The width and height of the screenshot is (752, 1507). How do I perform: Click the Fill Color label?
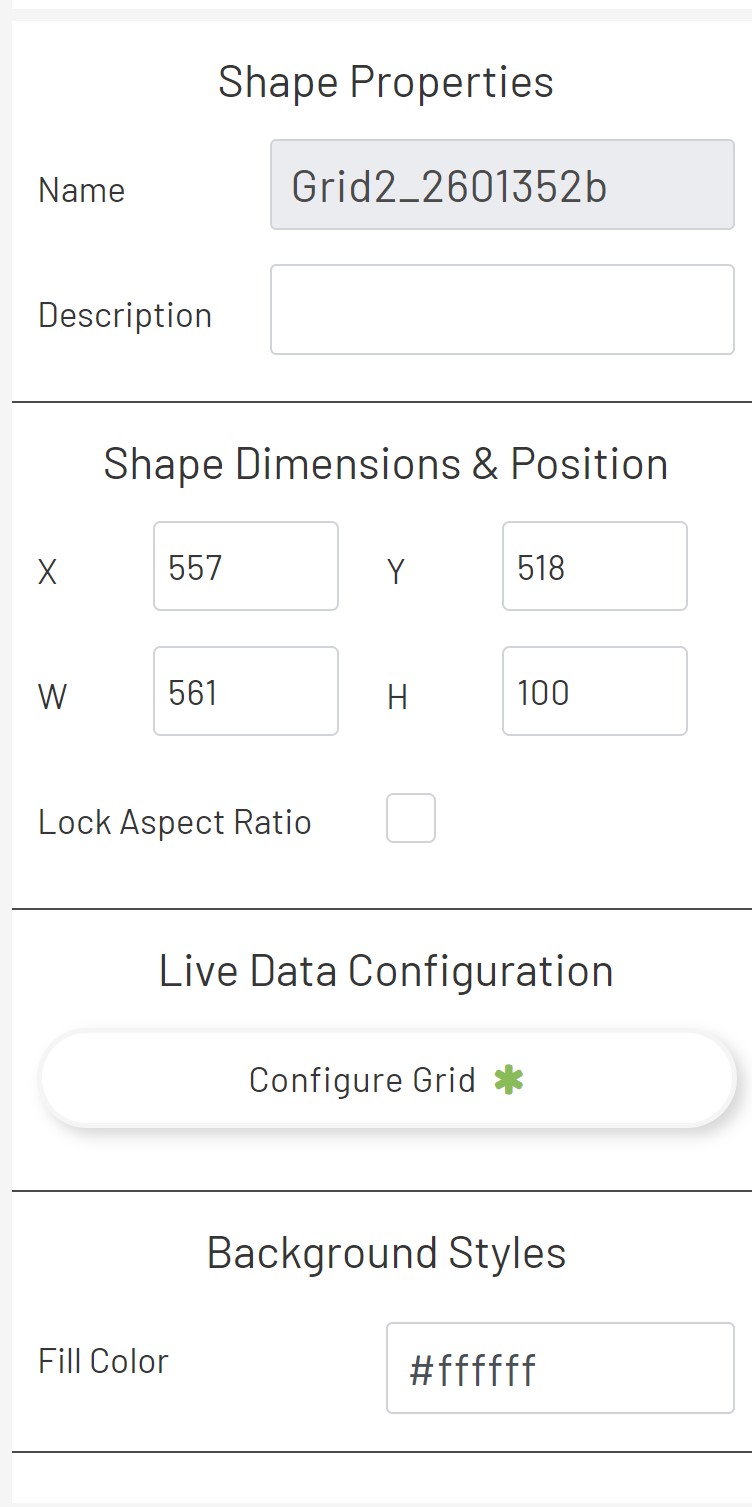[x=103, y=1360]
